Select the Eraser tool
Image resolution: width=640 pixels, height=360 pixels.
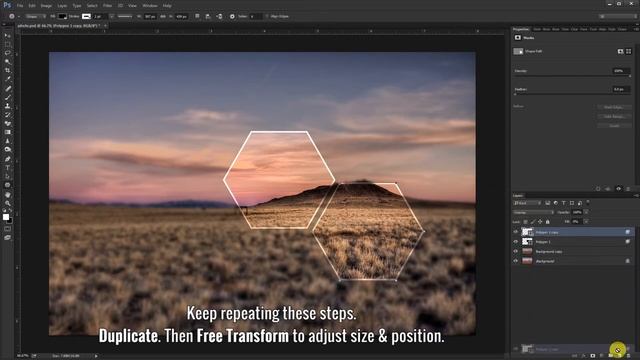(x=7, y=123)
